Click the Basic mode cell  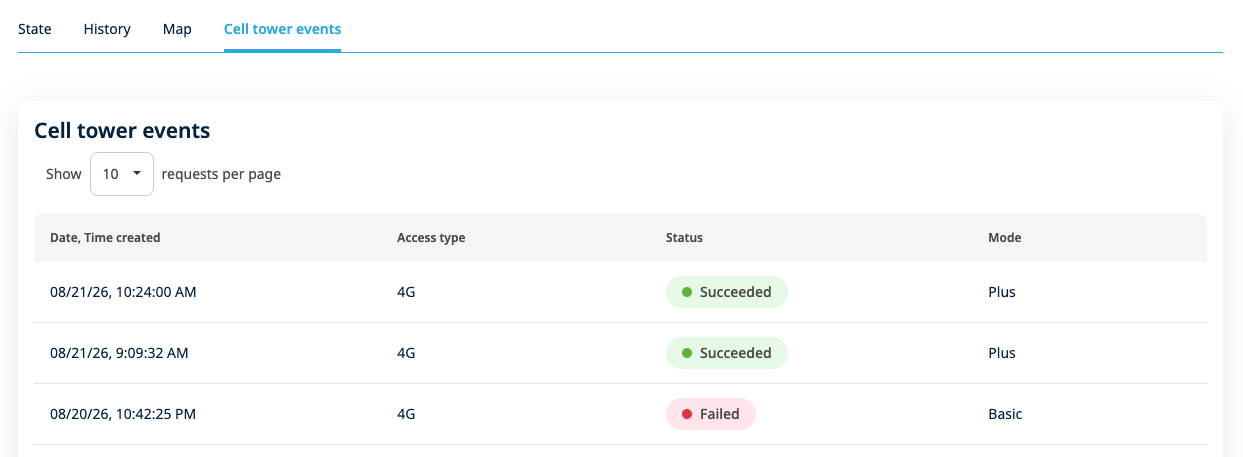coord(1005,414)
